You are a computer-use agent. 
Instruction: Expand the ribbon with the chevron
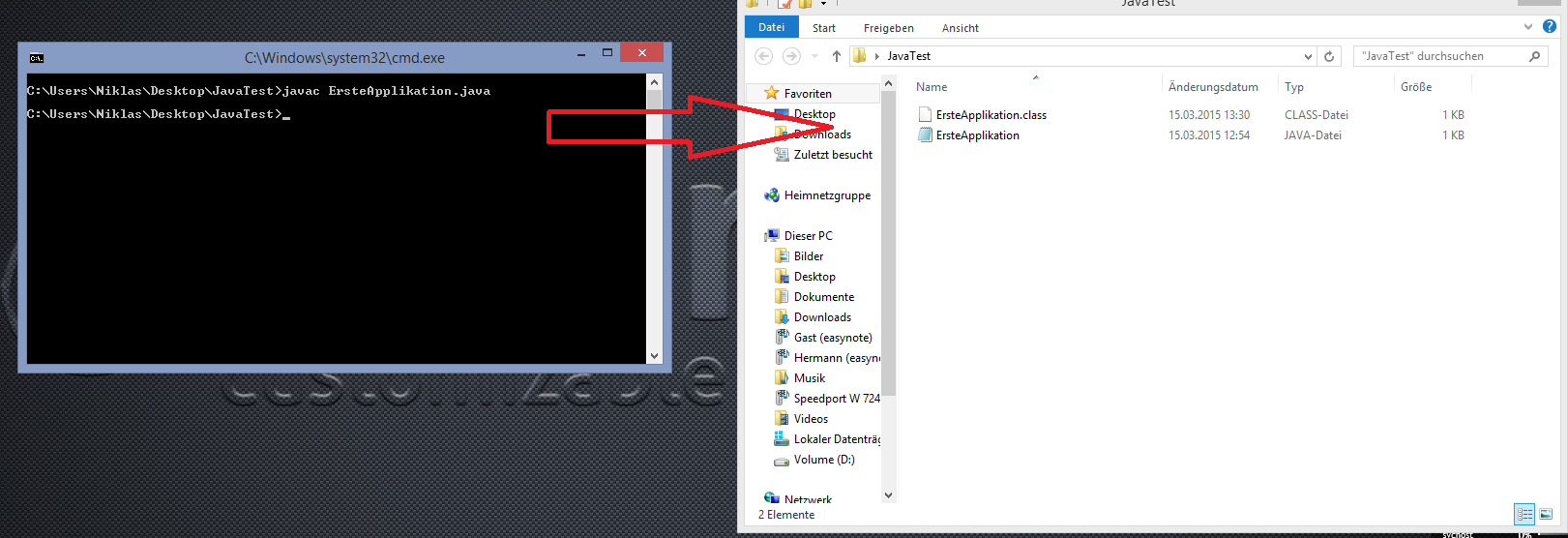pos(1528,27)
